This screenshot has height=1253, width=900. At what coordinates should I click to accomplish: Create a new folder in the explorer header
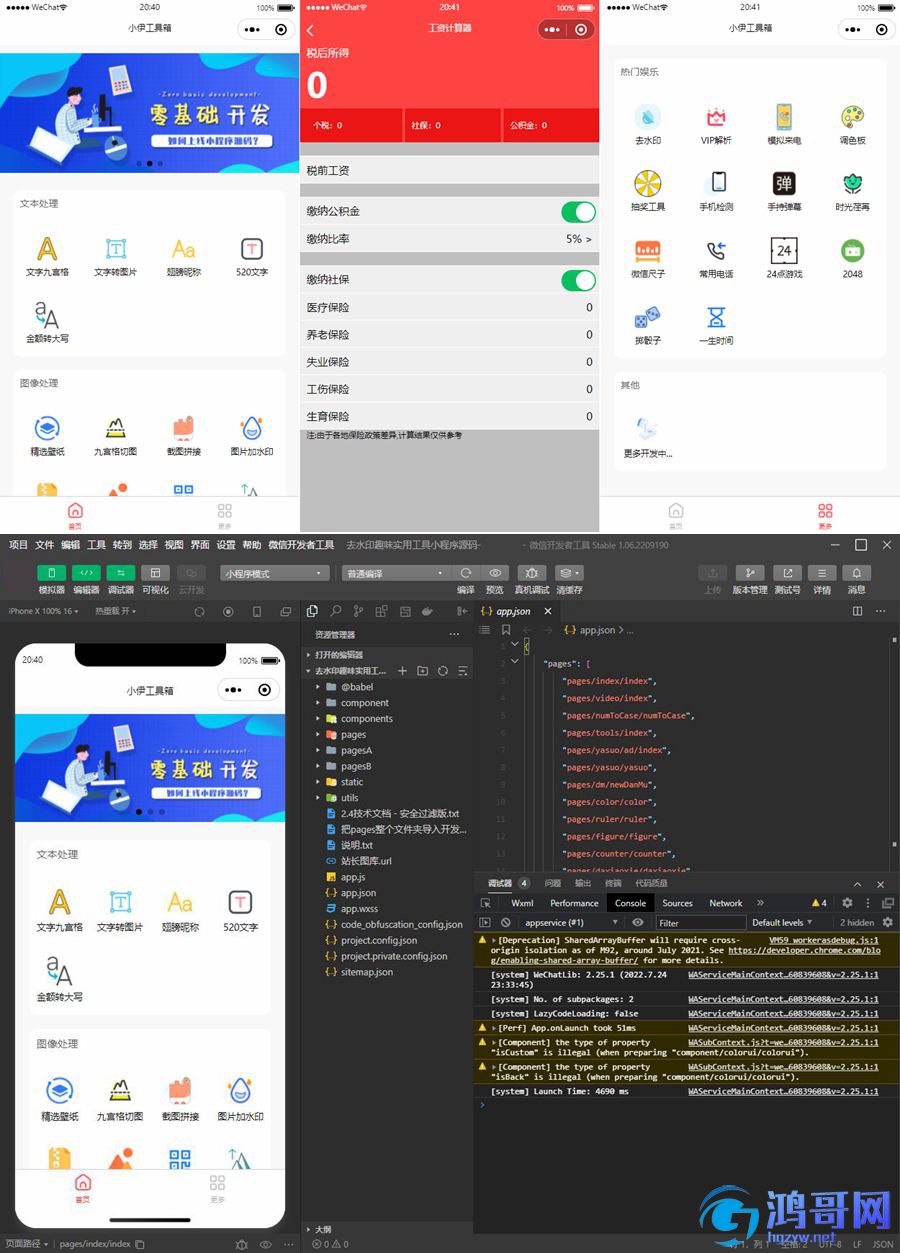422,671
